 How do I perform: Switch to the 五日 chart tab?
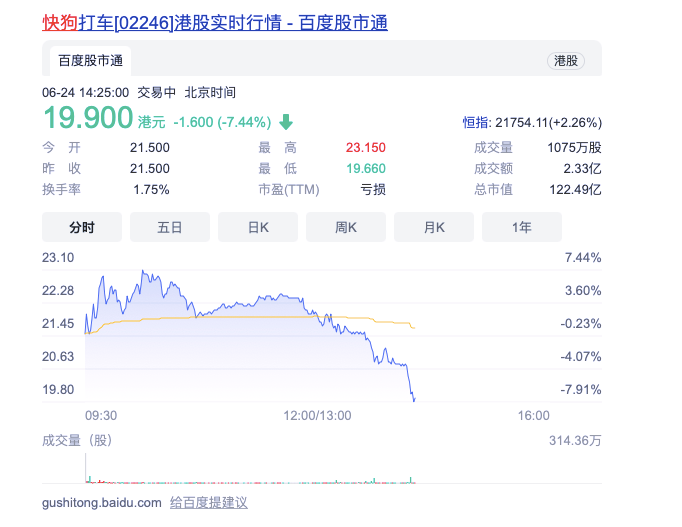(x=170, y=227)
